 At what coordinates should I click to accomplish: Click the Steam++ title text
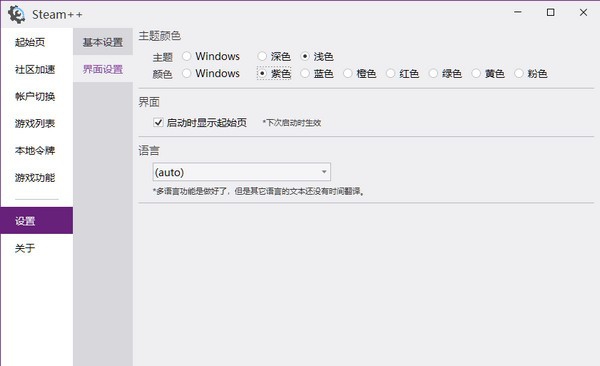coord(57,15)
